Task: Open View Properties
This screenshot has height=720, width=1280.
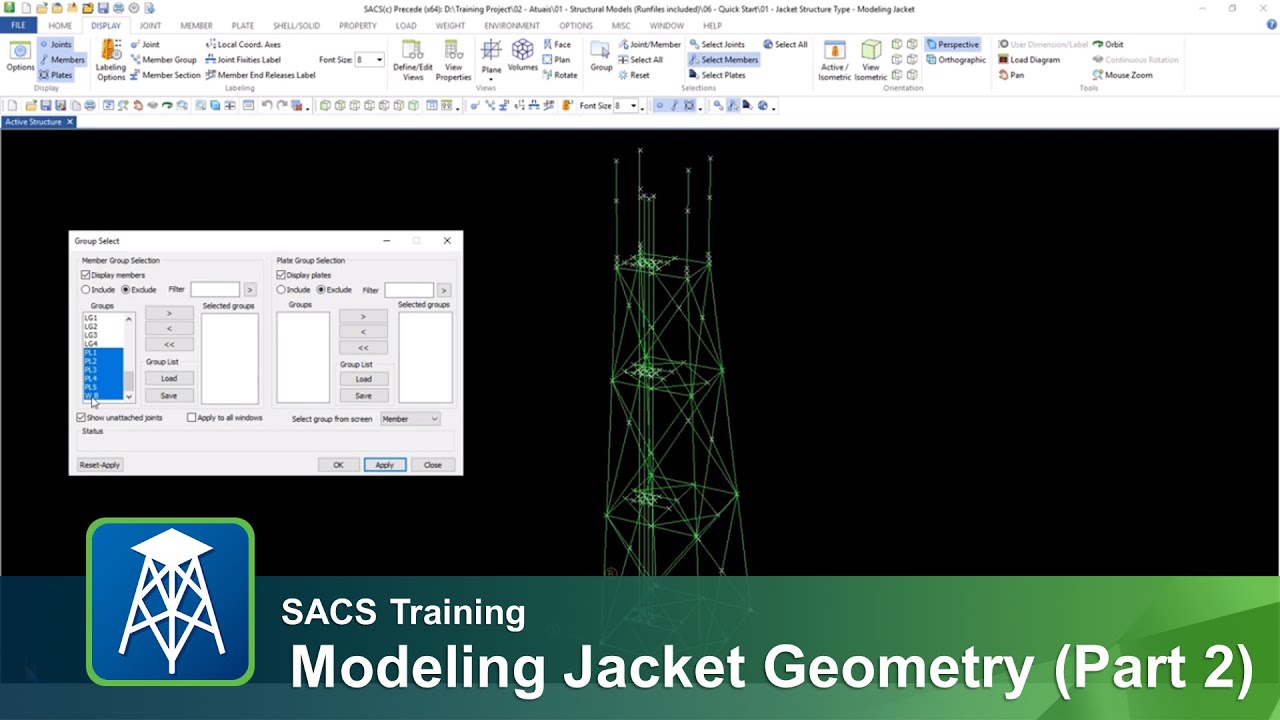Action: [453, 60]
